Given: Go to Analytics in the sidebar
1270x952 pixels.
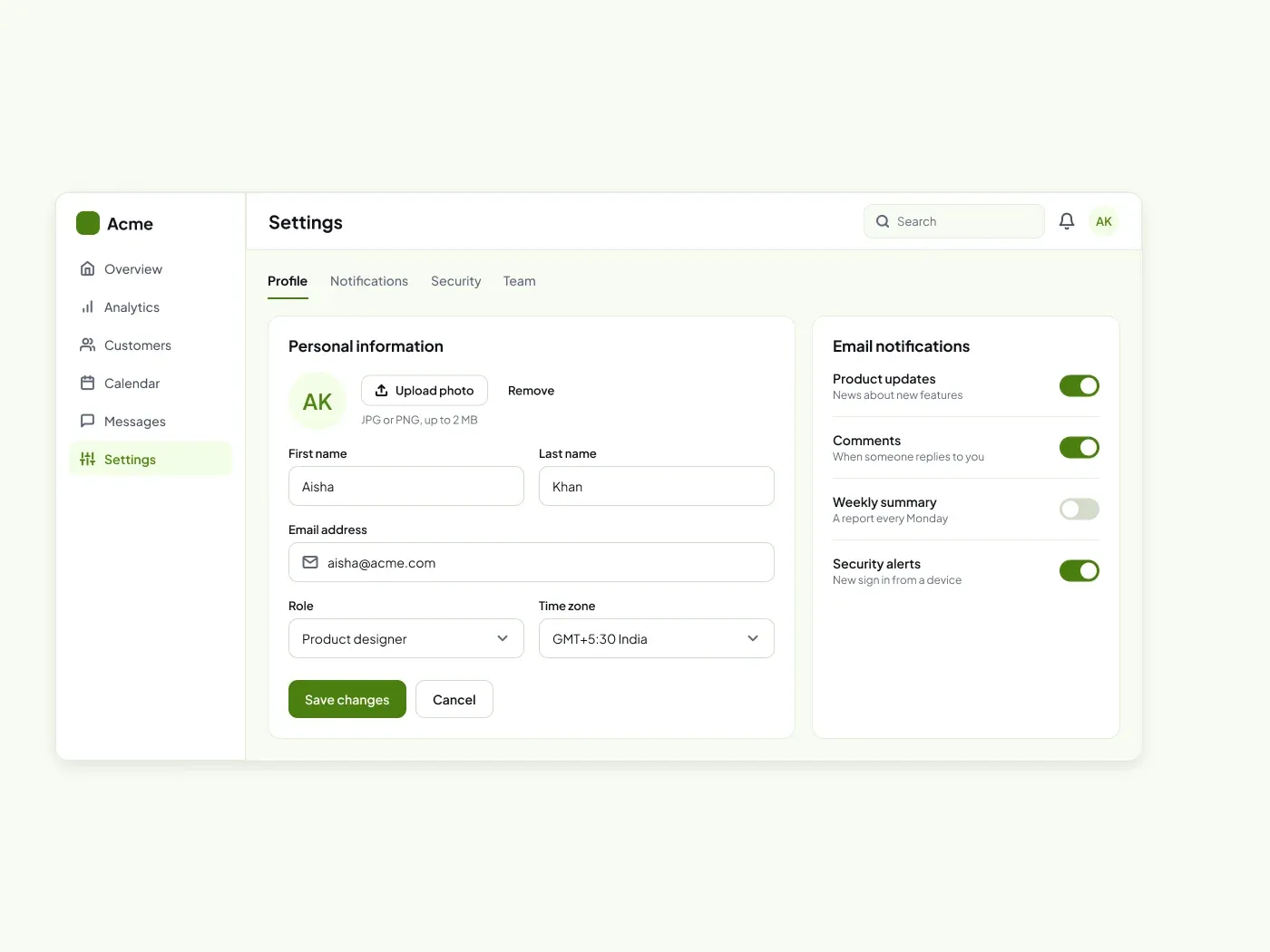Looking at the screenshot, I should [x=151, y=306].
